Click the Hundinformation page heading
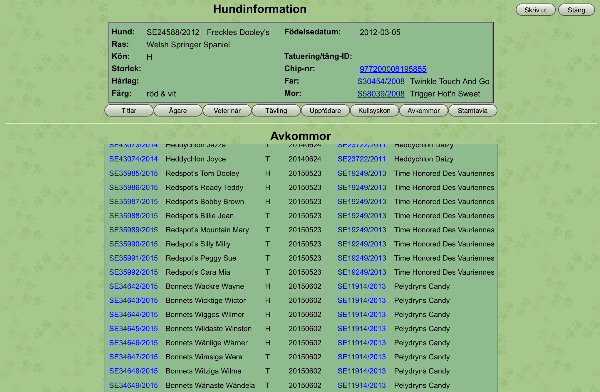 [x=260, y=9]
